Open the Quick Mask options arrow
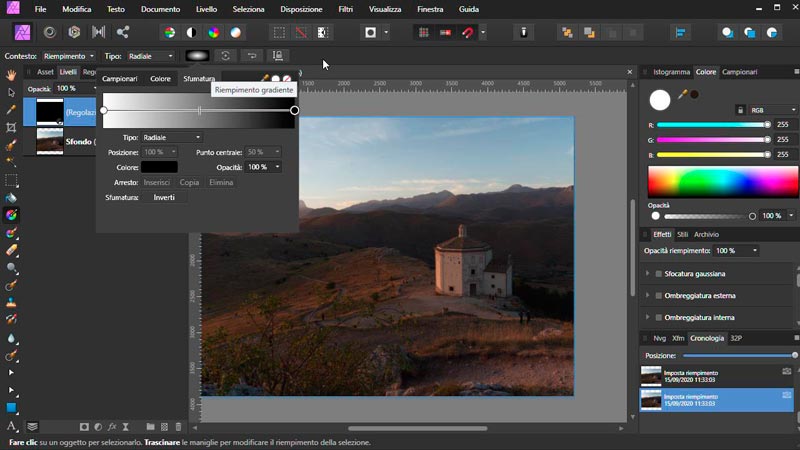 tap(386, 32)
